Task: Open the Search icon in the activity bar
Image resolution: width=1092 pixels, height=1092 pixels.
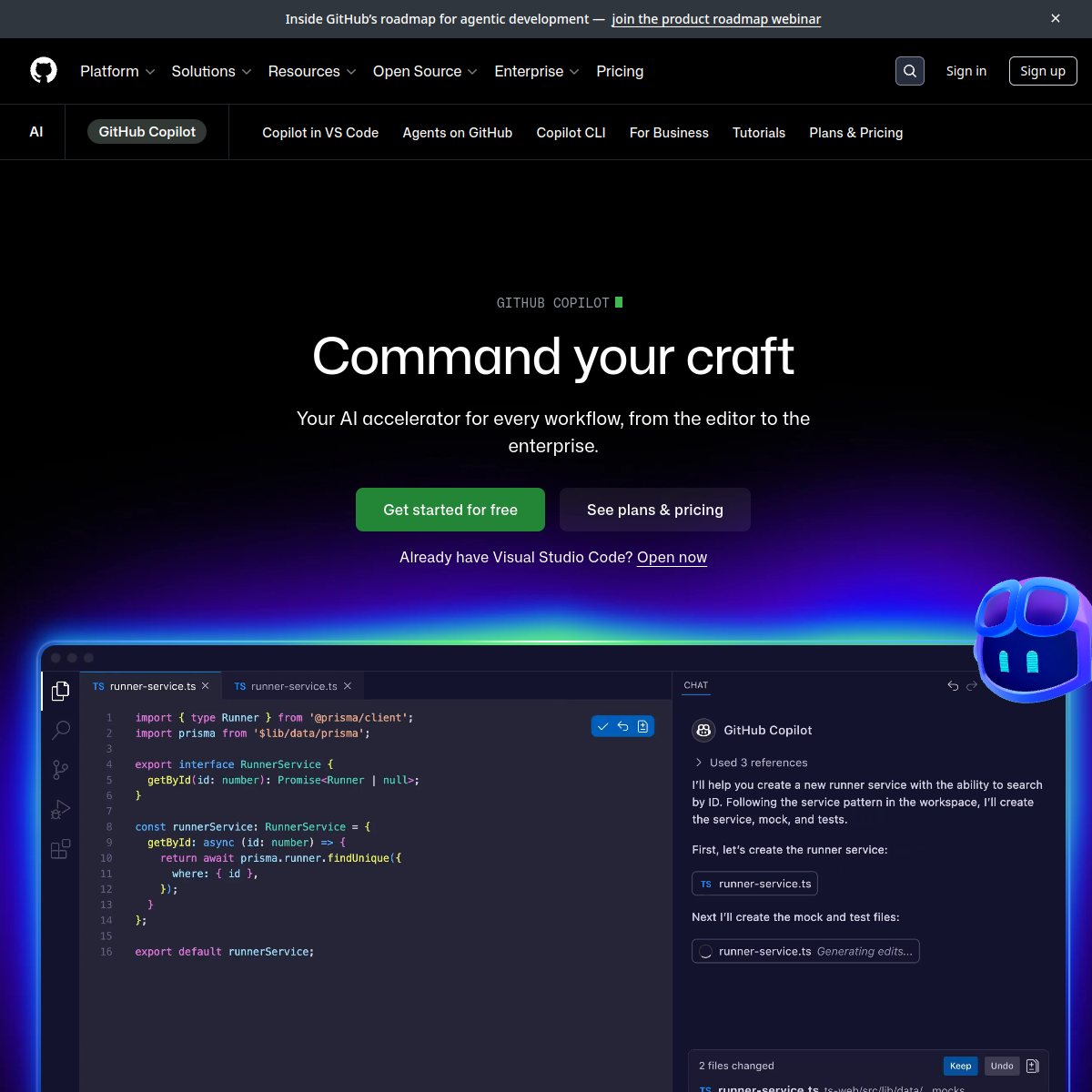Action: pyautogui.click(x=60, y=731)
